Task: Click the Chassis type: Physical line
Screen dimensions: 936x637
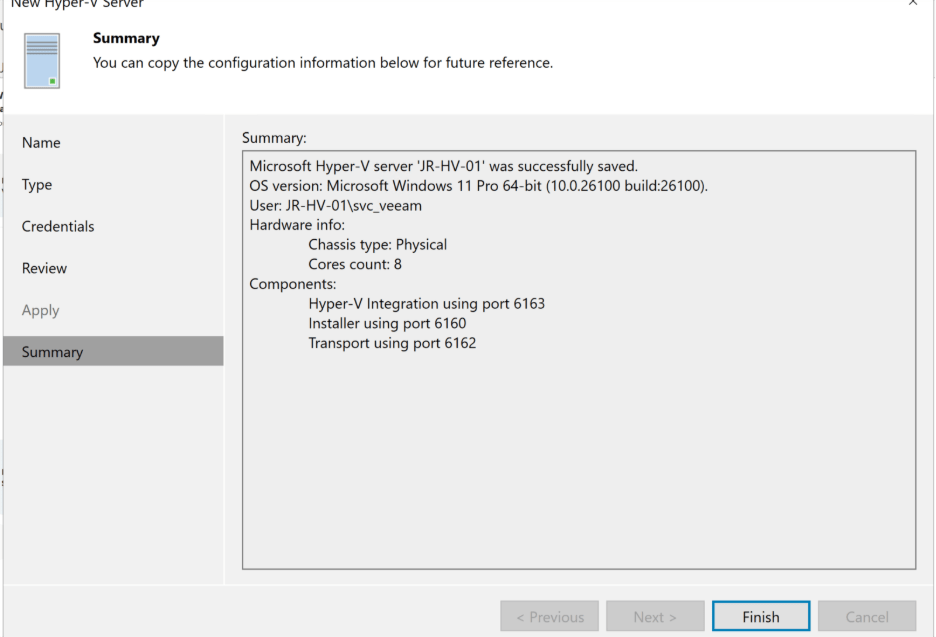Action: pos(377,245)
